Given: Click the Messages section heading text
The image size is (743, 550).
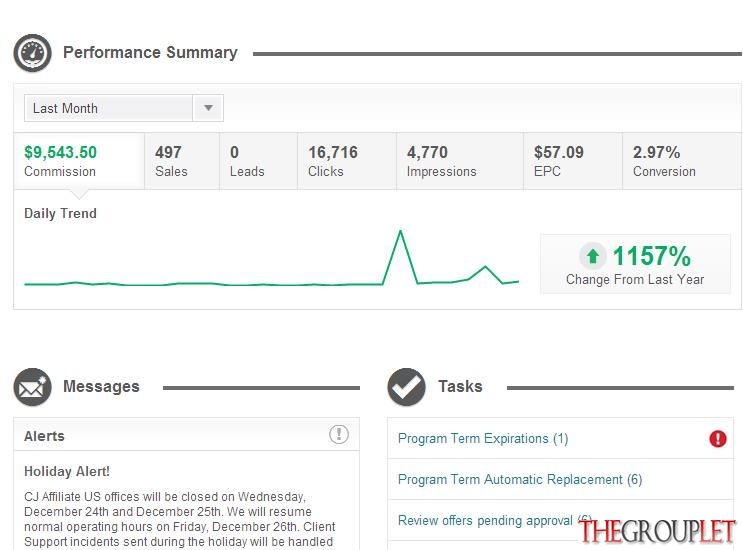Looking at the screenshot, I should click(x=101, y=387).
